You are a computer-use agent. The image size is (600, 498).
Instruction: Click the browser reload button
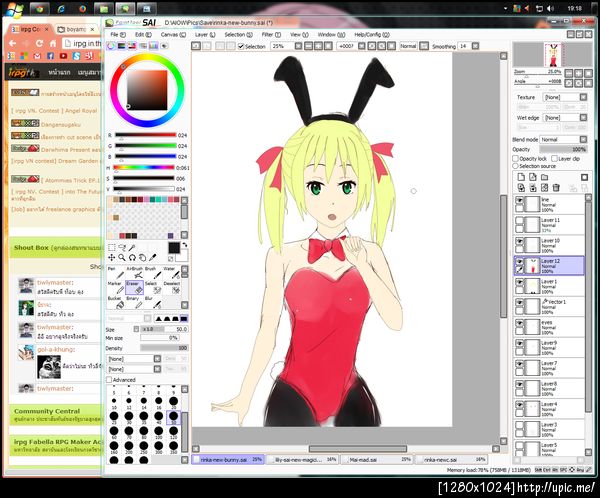[39, 43]
